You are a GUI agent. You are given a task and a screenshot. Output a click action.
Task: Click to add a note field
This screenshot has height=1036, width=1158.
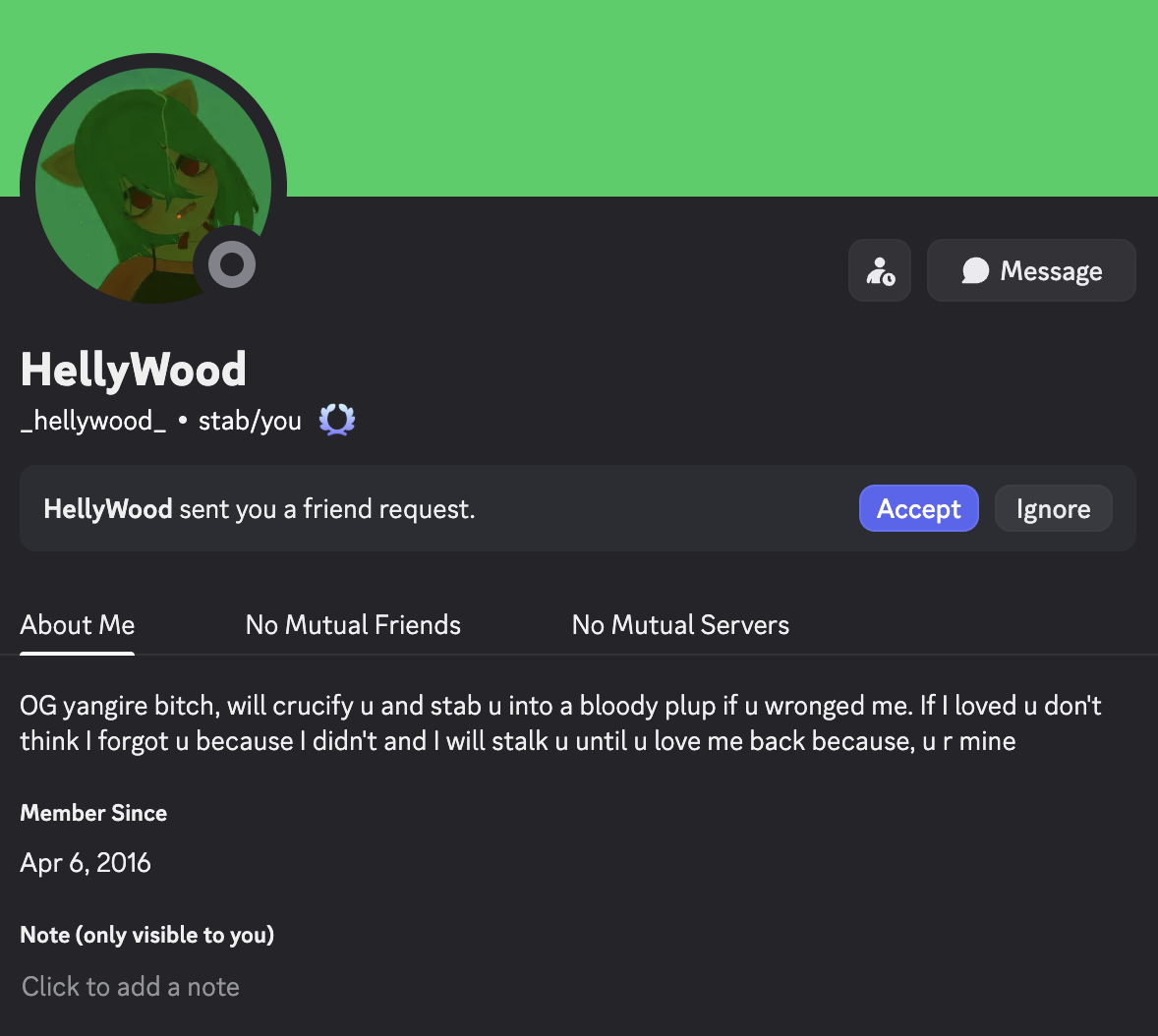[131, 987]
